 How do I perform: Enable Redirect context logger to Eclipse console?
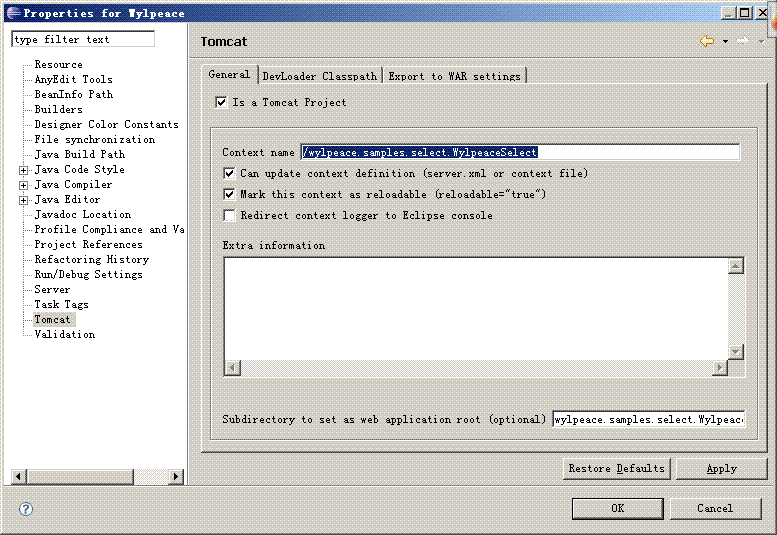tap(229, 215)
